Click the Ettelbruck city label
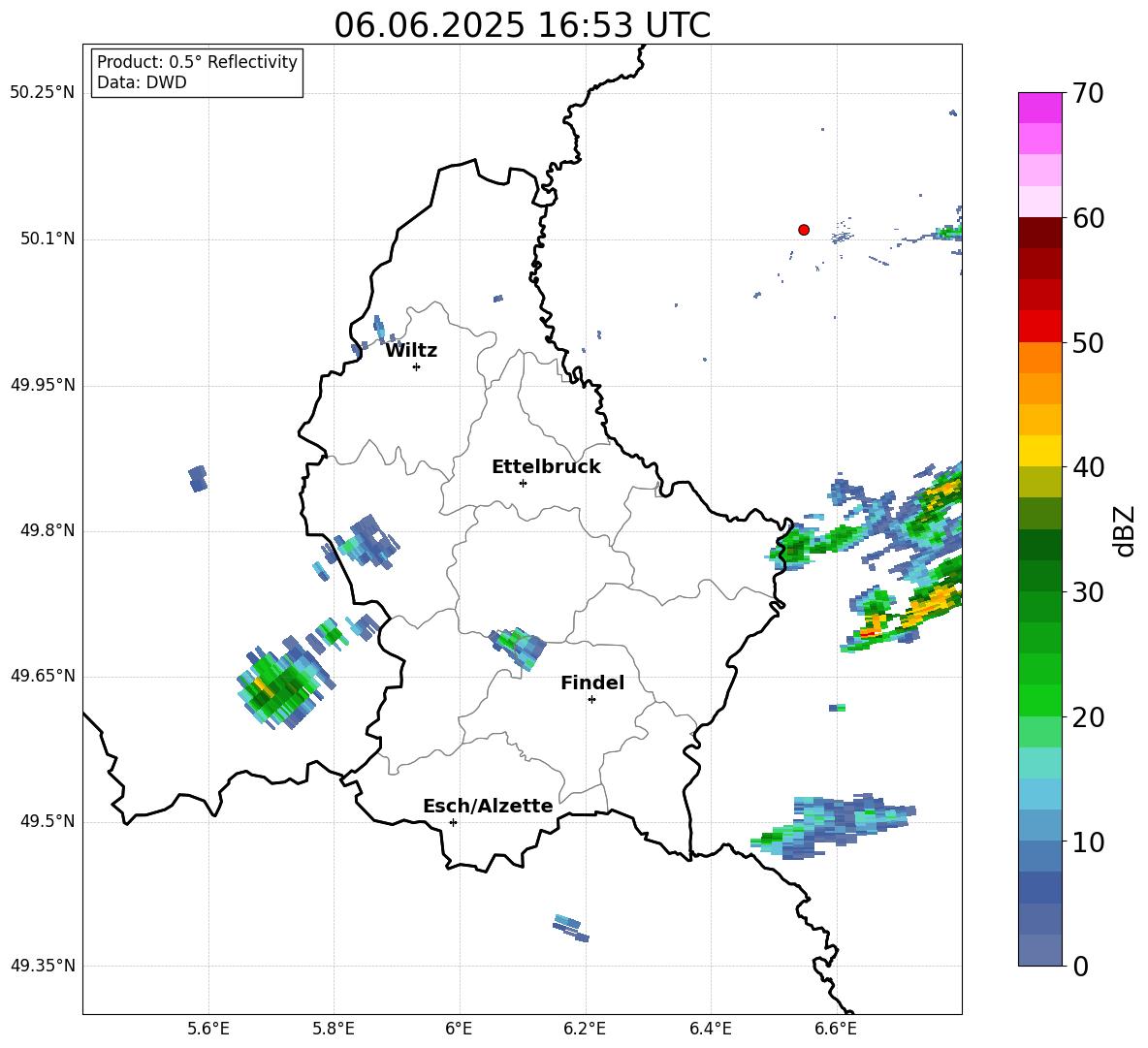This screenshot has width=1148, height=1048. (546, 467)
